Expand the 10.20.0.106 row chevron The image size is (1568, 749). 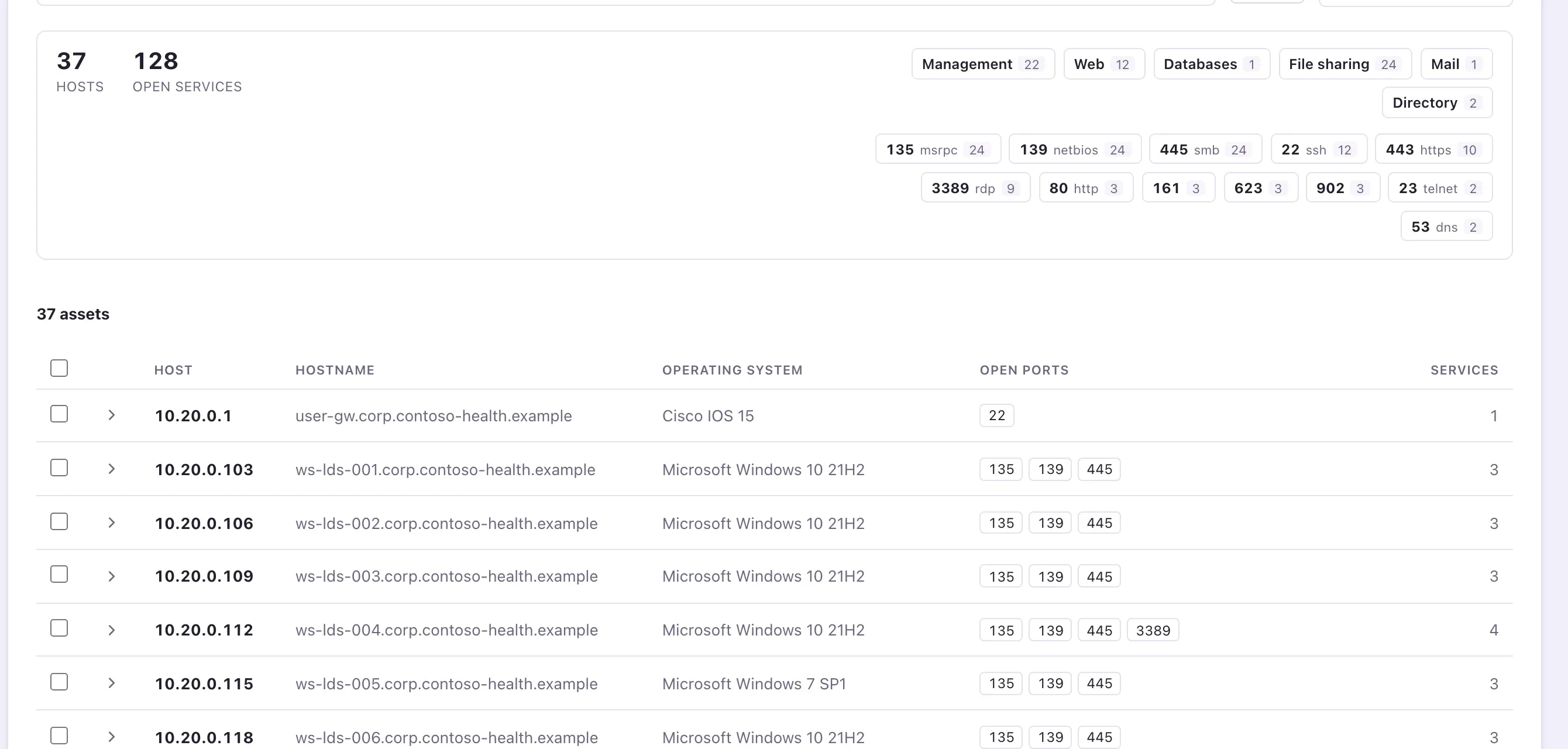111,523
